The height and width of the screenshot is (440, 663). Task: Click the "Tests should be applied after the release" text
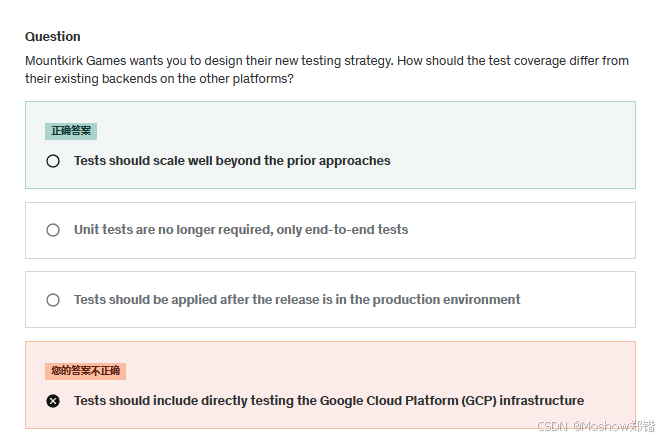(297, 300)
